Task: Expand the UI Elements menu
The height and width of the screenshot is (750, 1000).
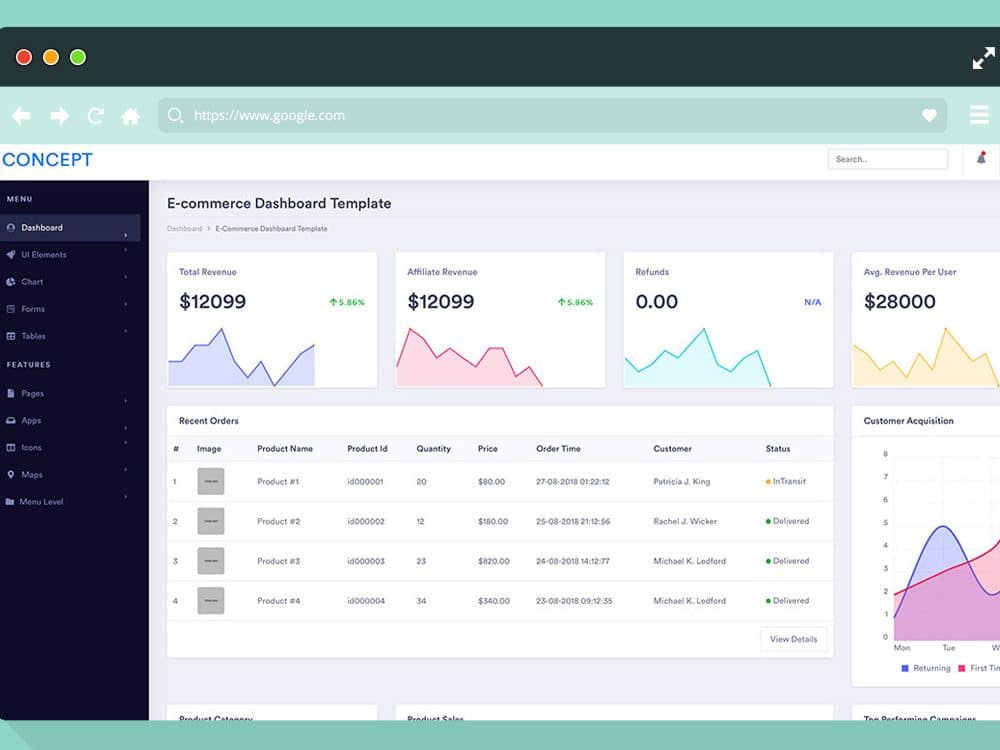Action: (60, 254)
